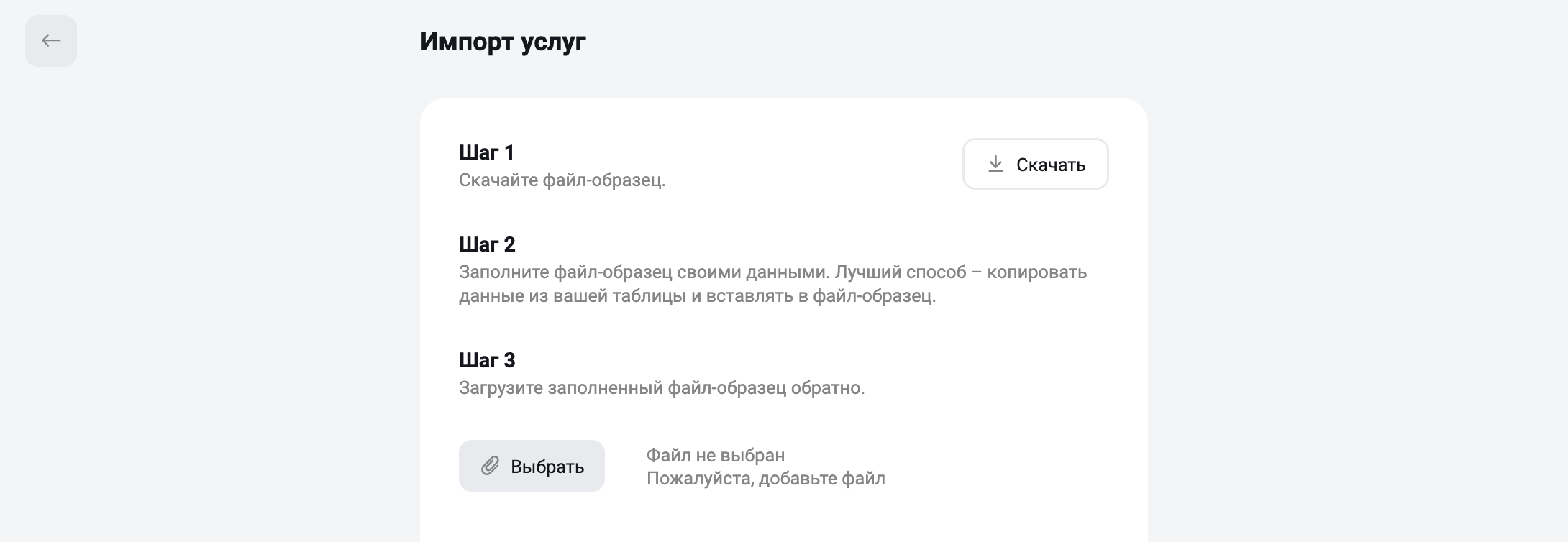Click the paperclip icon in Выбрать button
Screen dimensions: 1568x542
[490, 466]
